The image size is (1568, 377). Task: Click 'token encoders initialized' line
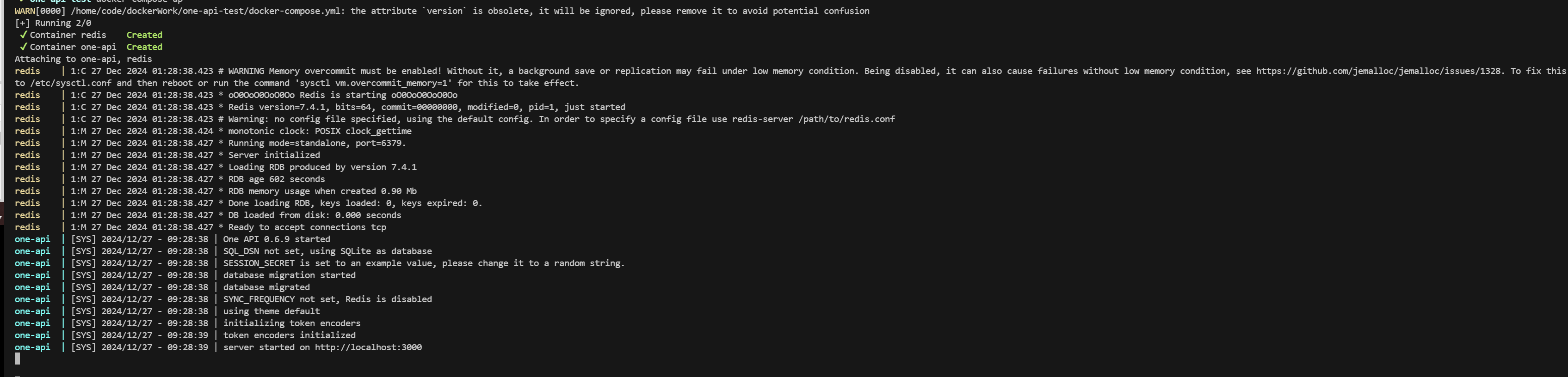(289, 336)
